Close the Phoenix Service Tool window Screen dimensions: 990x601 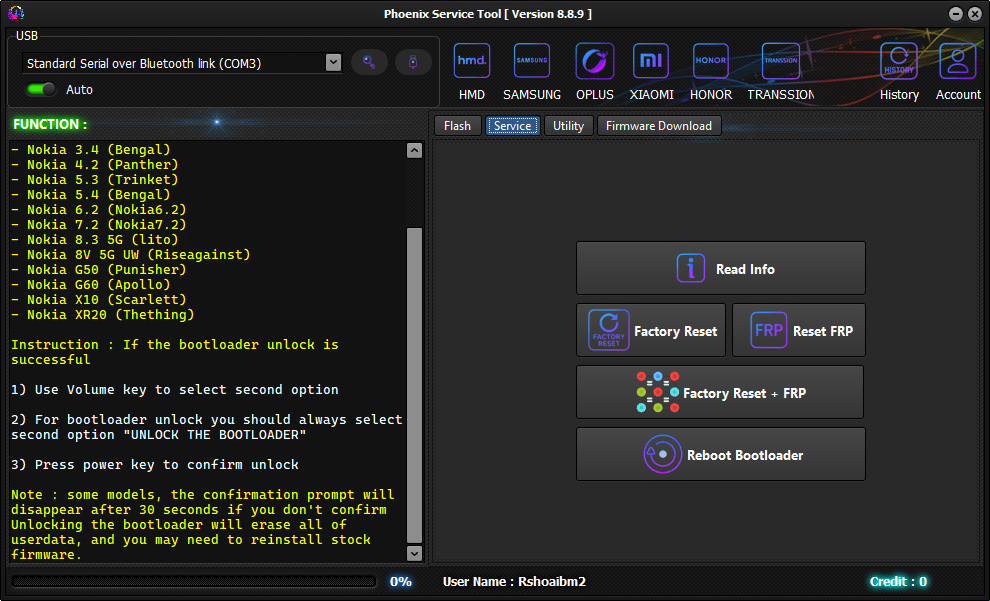975,14
